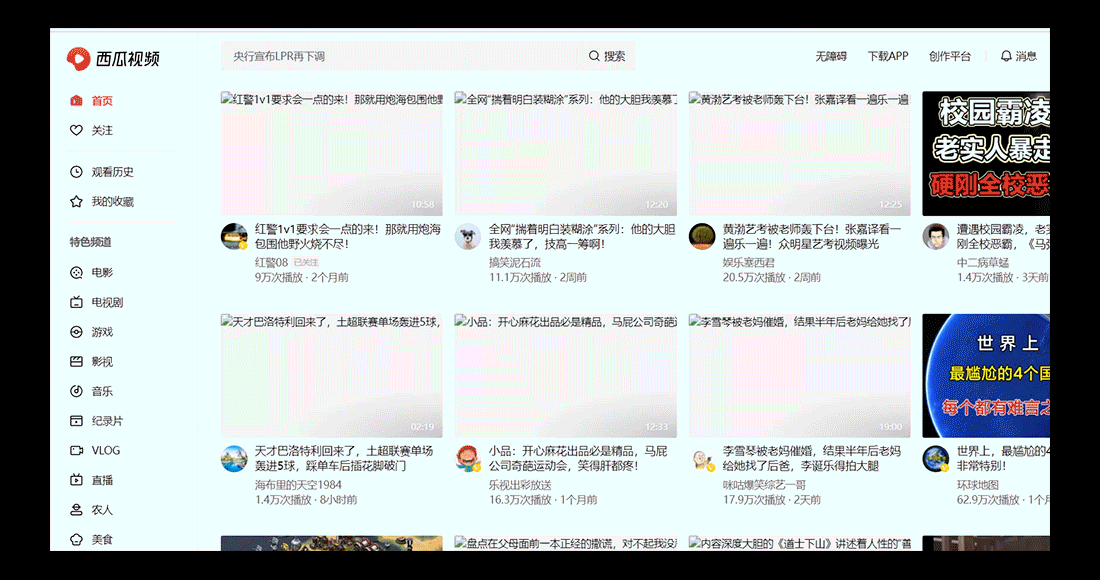Open the 首页 home icon
The width and height of the screenshot is (1100, 580).
(x=76, y=101)
